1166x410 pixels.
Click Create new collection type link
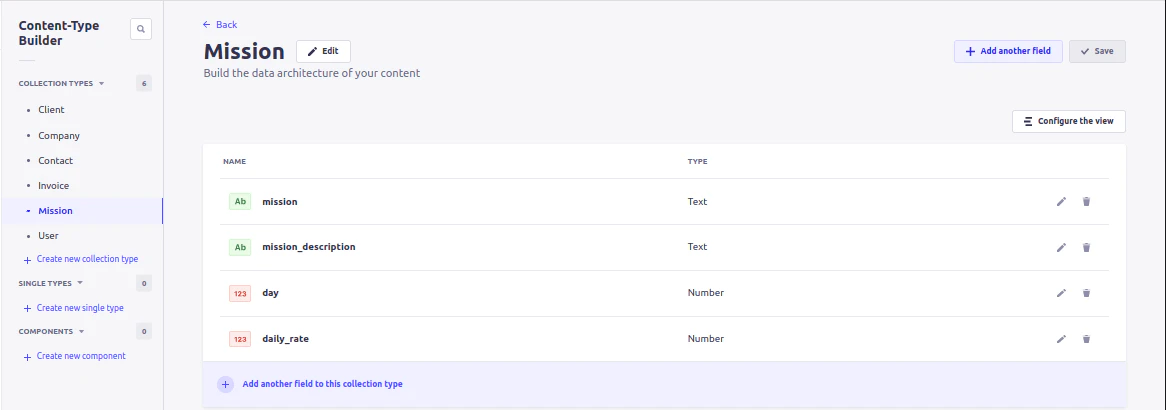(86, 259)
